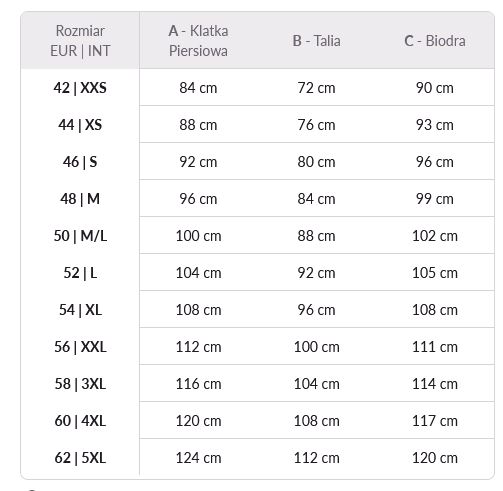503x491 pixels.
Task: Click the 100 cm waist value for XXL
Action: 316,347
